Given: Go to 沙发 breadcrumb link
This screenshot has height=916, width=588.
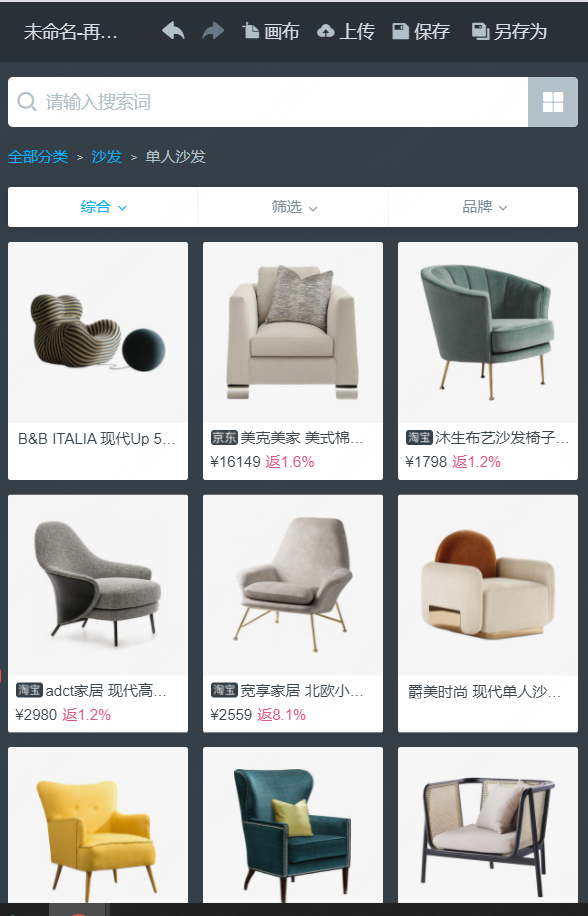Looking at the screenshot, I should click(x=106, y=157).
